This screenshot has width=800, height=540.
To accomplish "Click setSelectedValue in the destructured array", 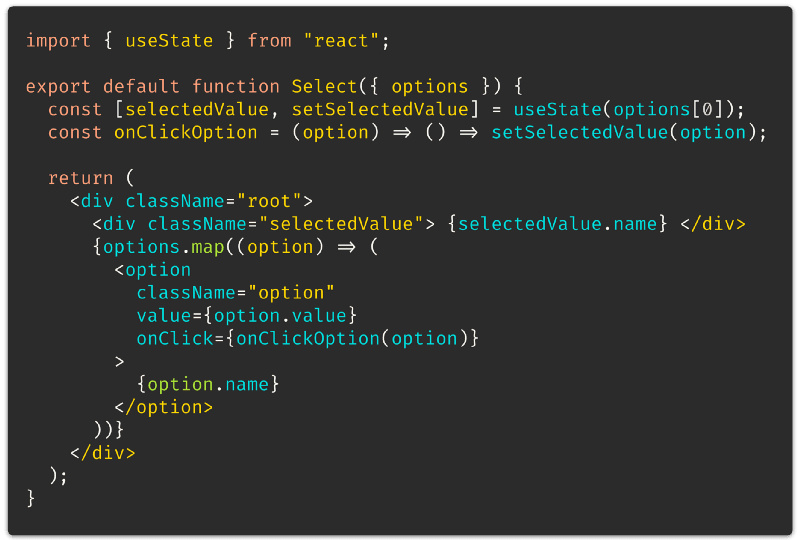I will click(x=380, y=109).
